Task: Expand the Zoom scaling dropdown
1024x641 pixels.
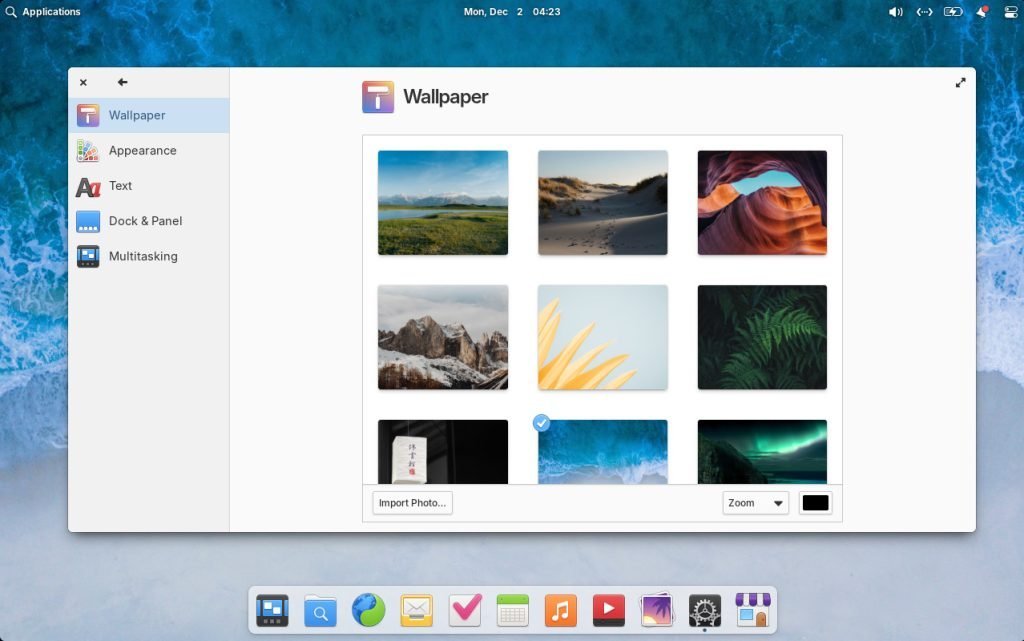Action: click(755, 503)
